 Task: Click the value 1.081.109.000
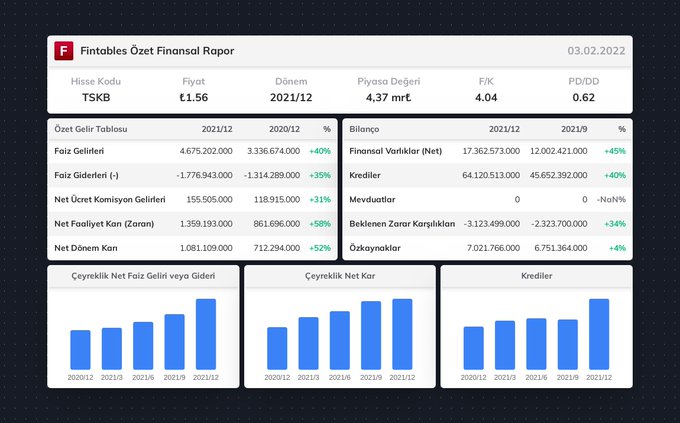pos(206,248)
